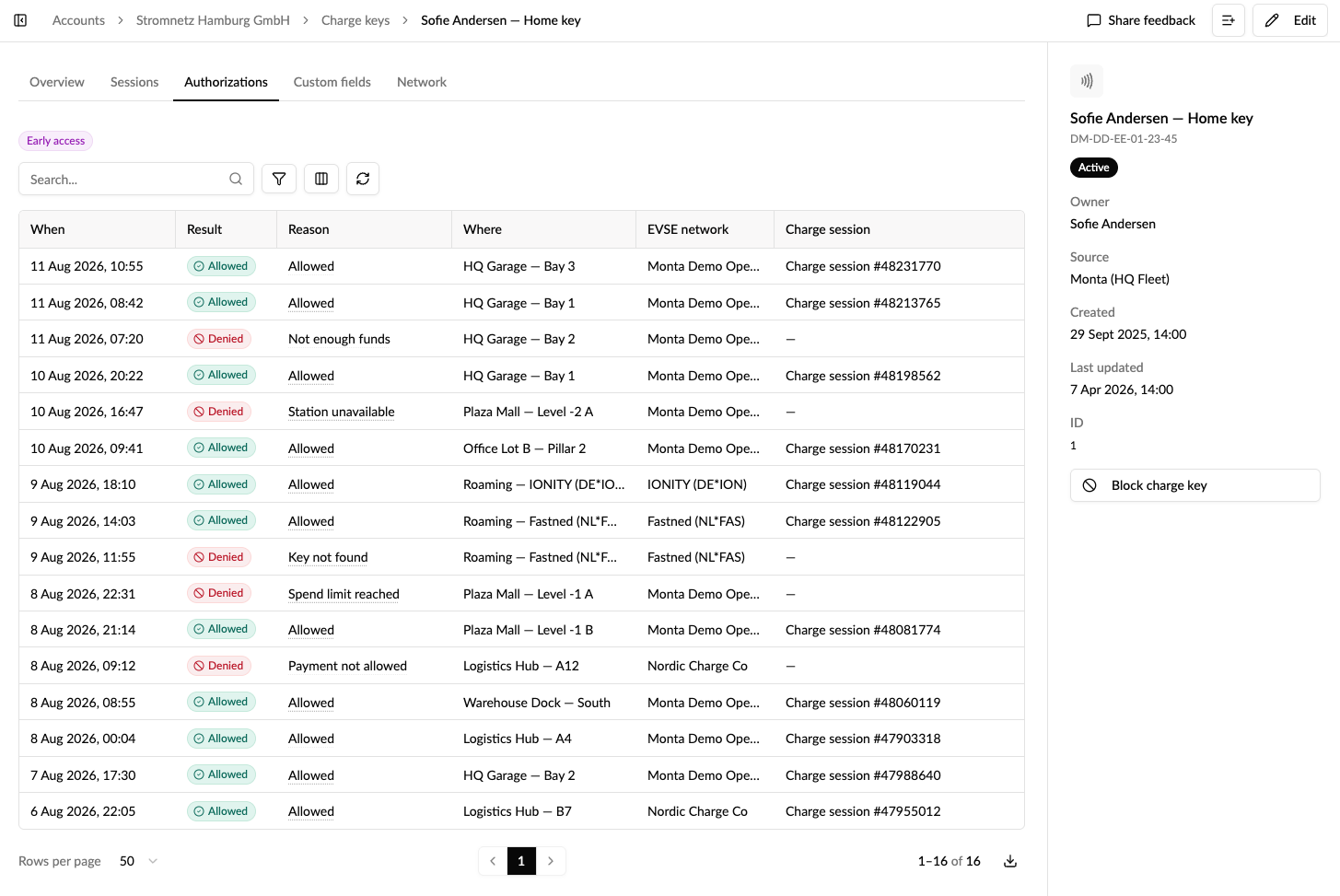The image size is (1340, 896).
Task: Click the Edit button
Action: coord(1290,20)
